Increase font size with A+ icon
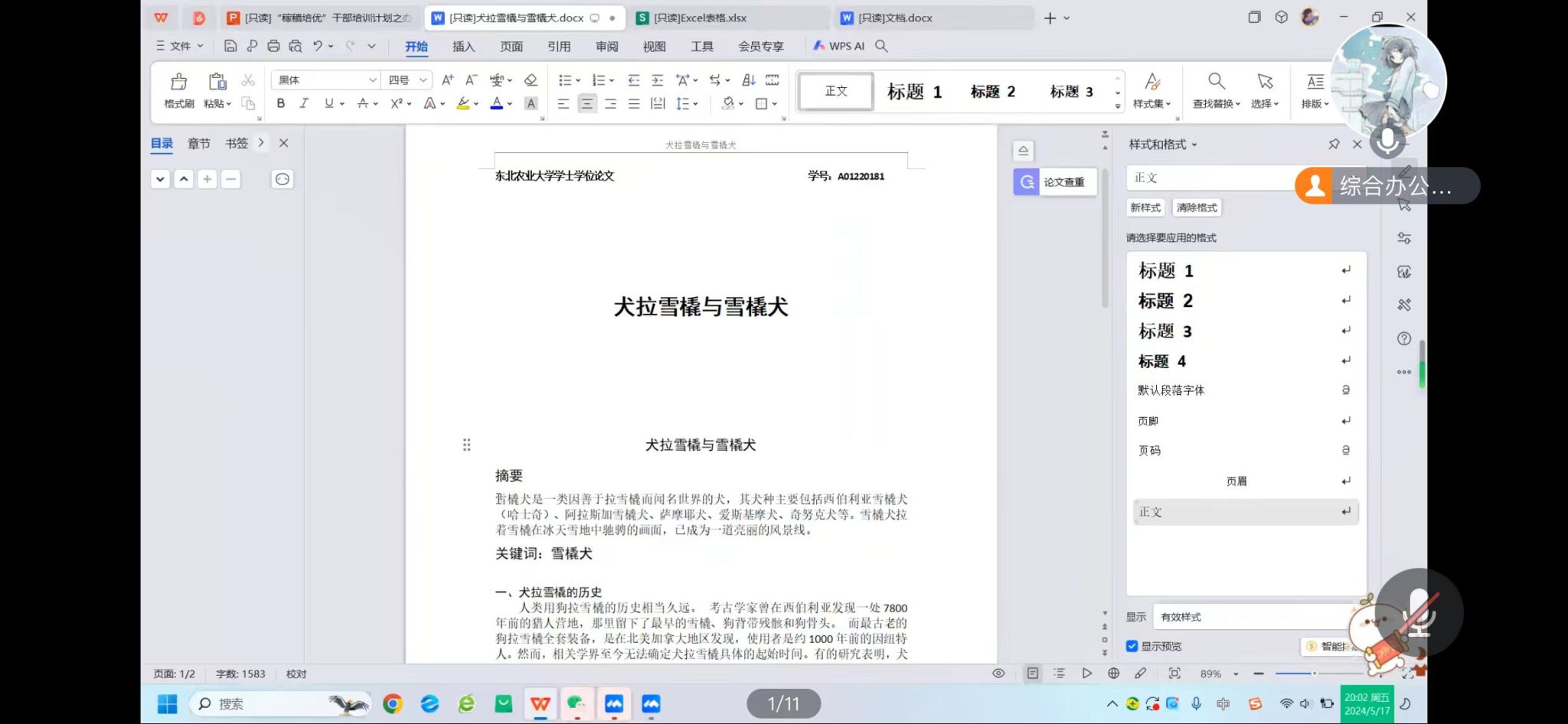The height and width of the screenshot is (724, 1568). point(448,80)
